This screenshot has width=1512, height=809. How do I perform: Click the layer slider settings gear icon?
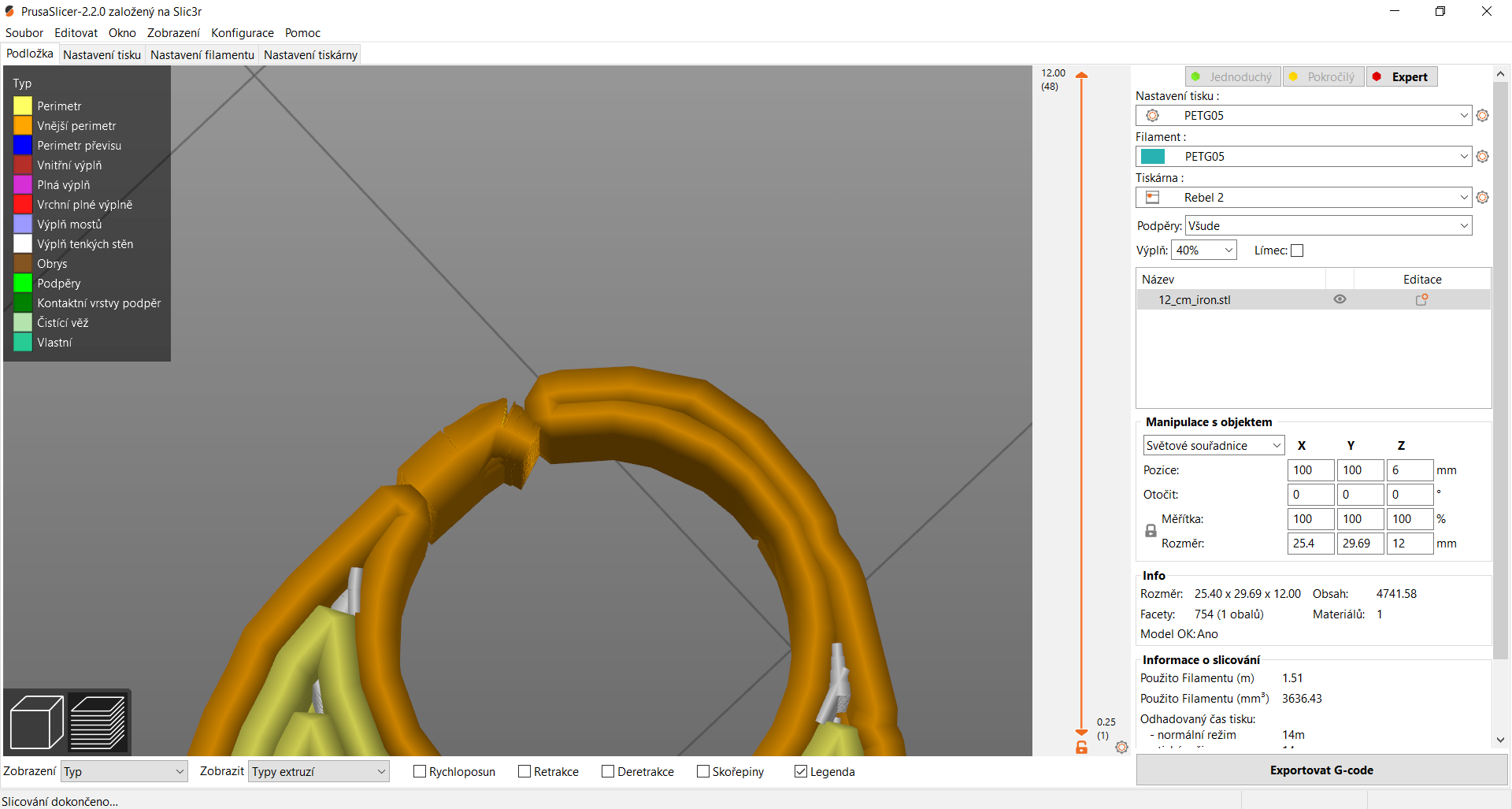1121,747
